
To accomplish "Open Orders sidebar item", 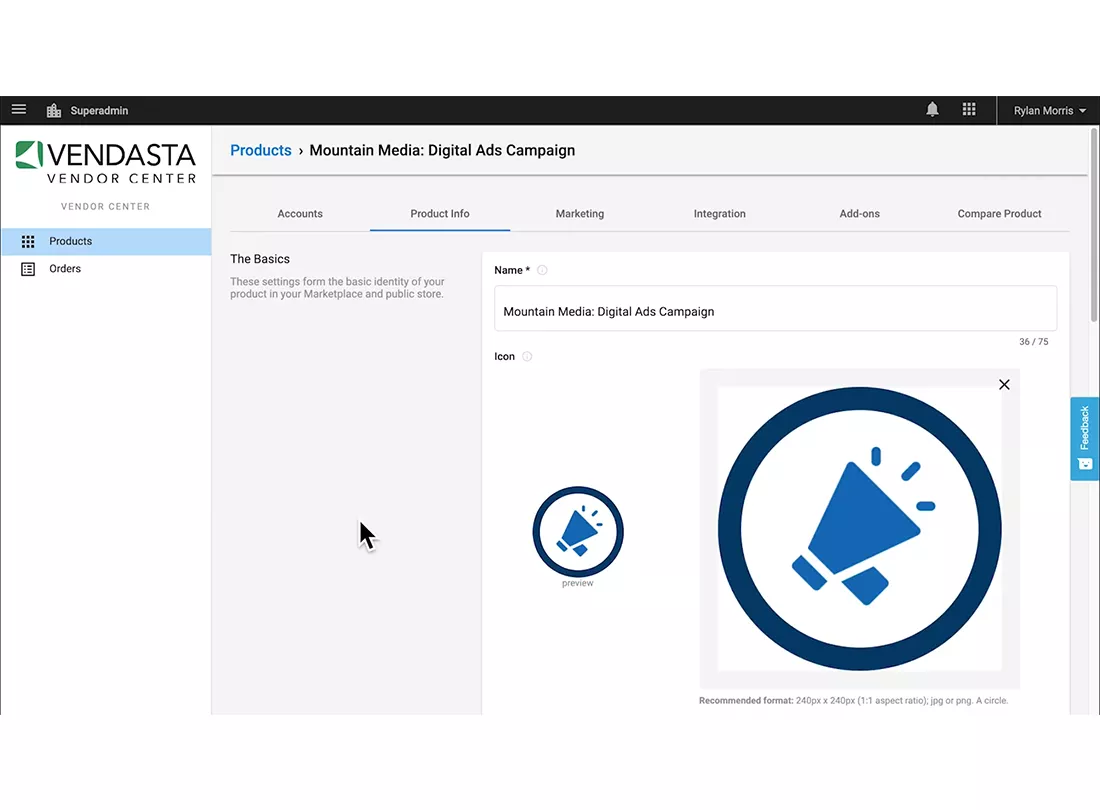I will (x=106, y=269).
